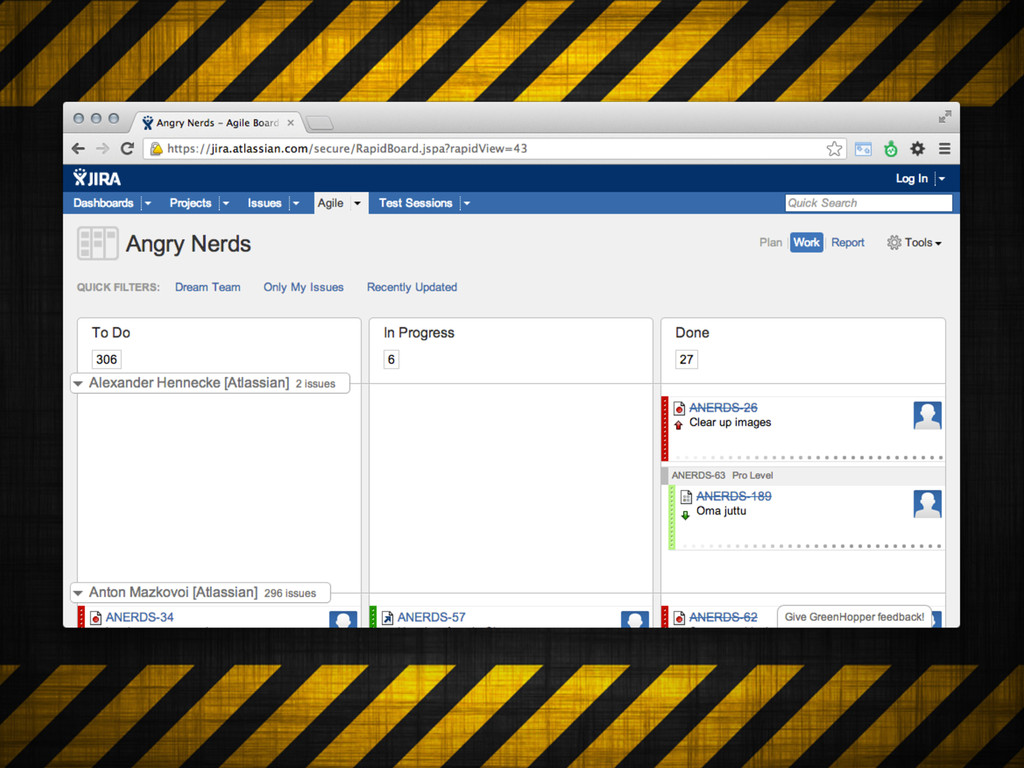Close the Angry Nerds browser tab
Image resolution: width=1024 pixels, height=768 pixels.
point(291,123)
